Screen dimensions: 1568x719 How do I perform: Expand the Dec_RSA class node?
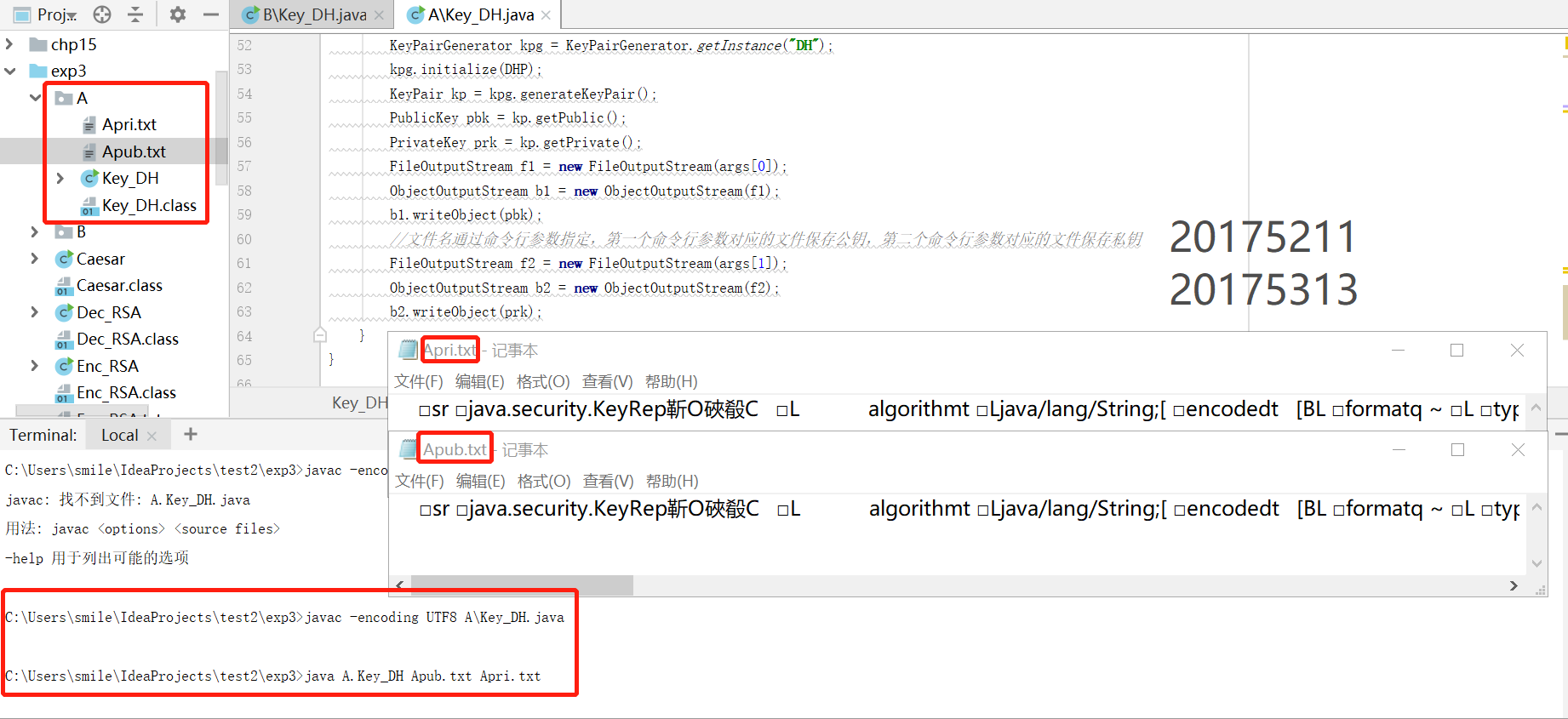click(x=35, y=312)
